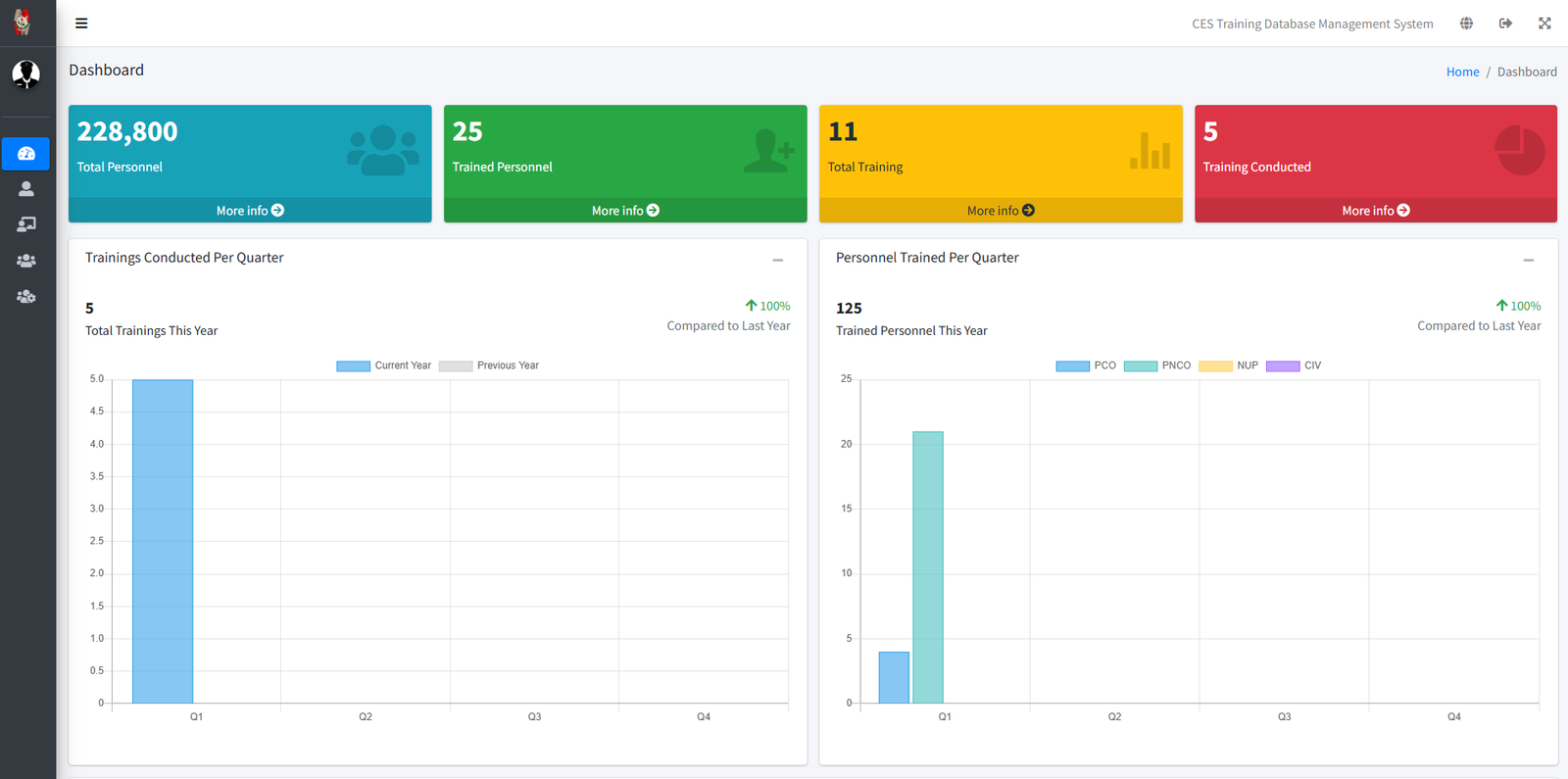The width and height of the screenshot is (1568, 779).
Task: Toggle the hamburger sidebar menu
Action: pos(81,24)
